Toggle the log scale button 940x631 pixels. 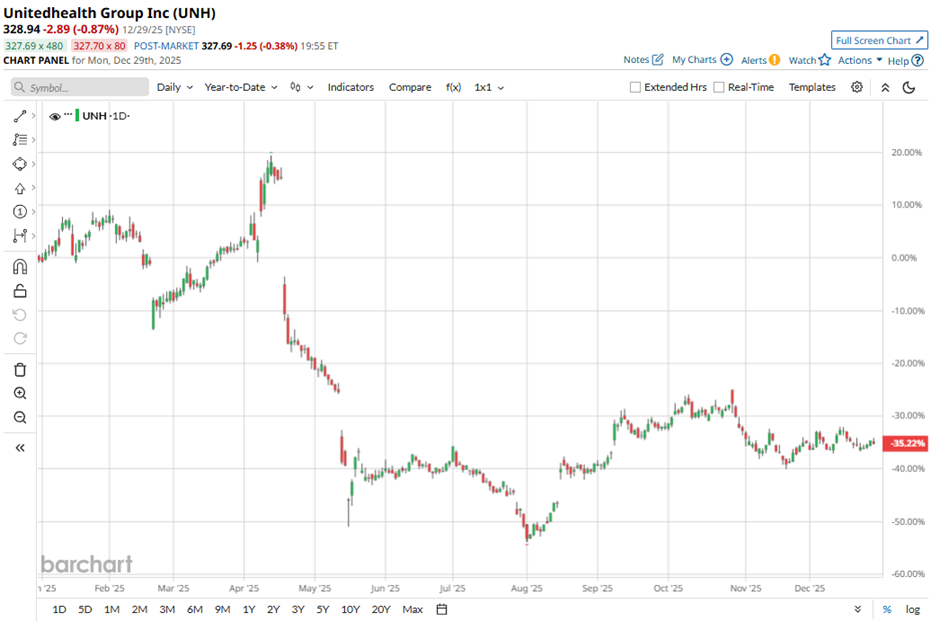[912, 609]
